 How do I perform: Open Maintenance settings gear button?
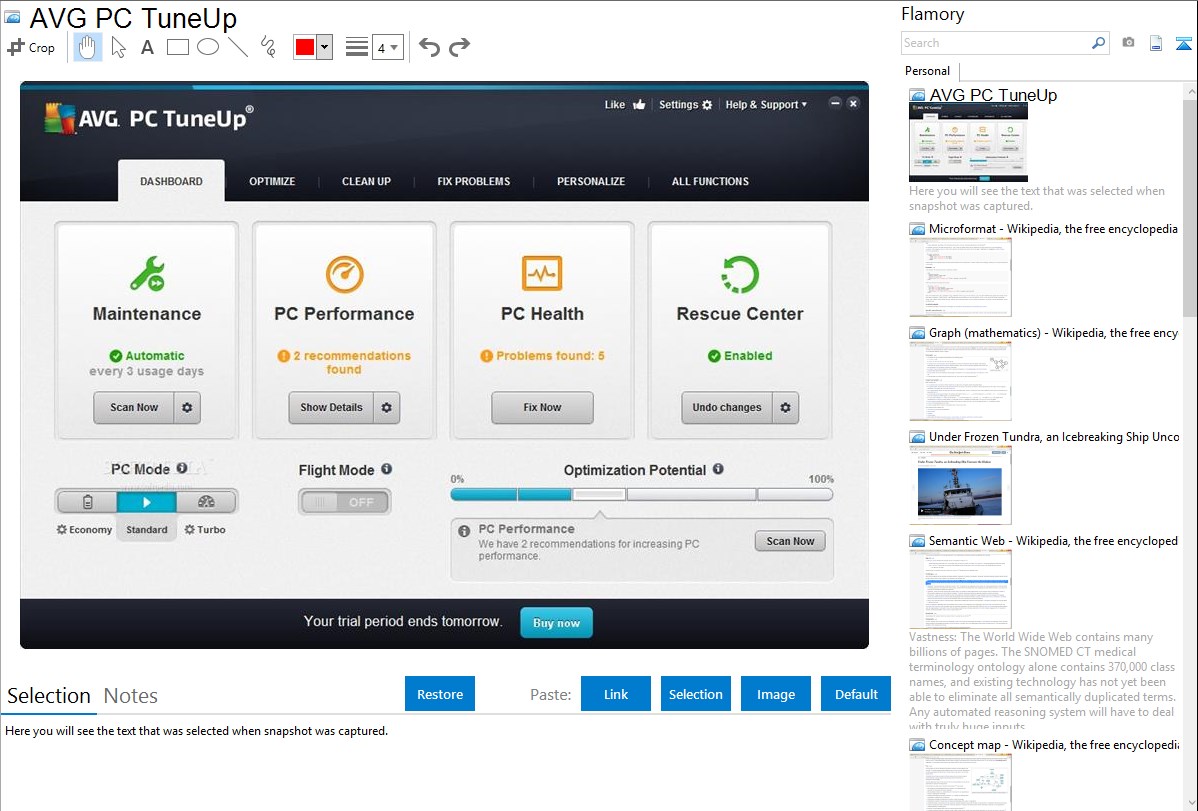tap(187, 407)
